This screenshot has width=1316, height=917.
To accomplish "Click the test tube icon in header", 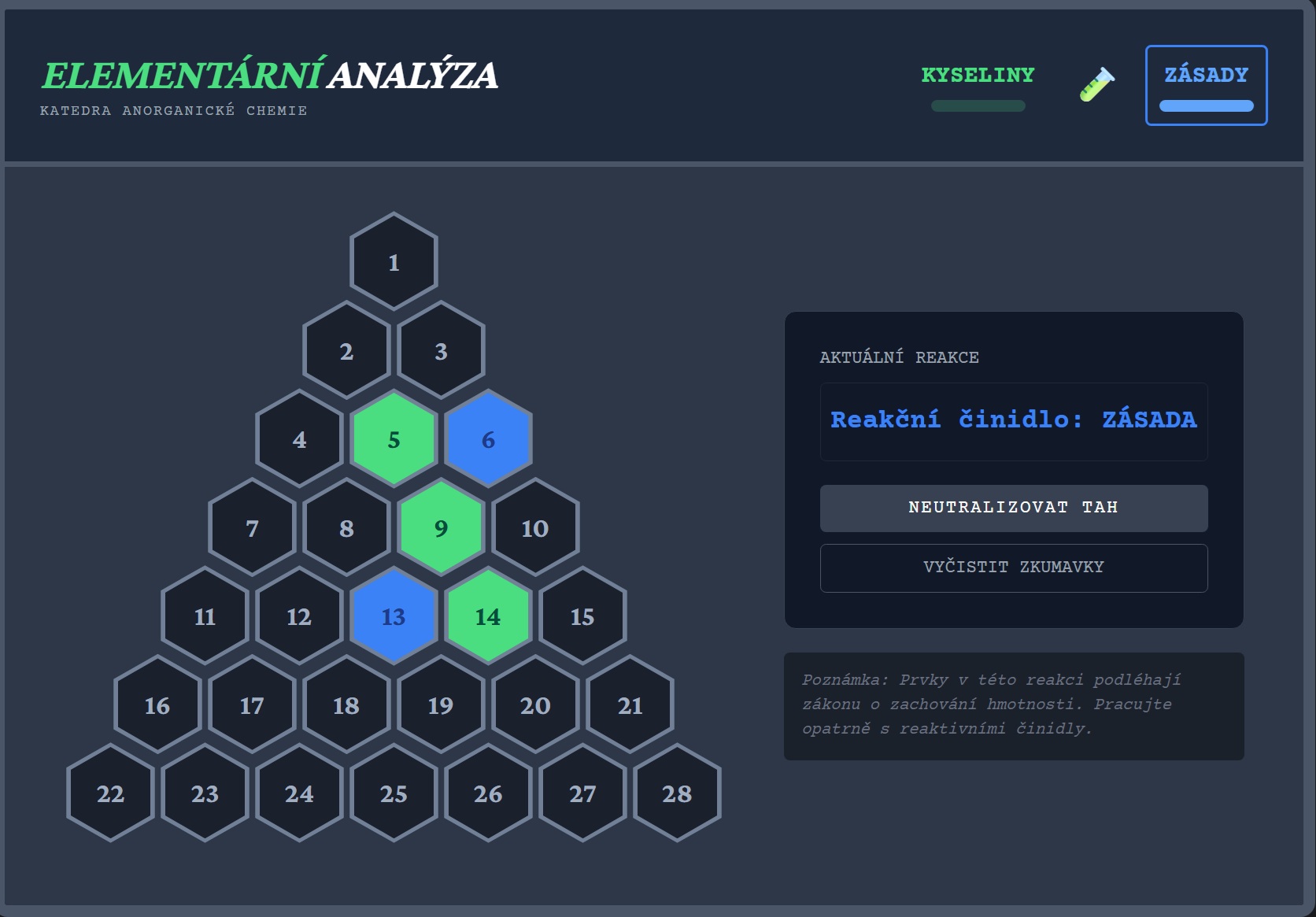I will click(1096, 84).
